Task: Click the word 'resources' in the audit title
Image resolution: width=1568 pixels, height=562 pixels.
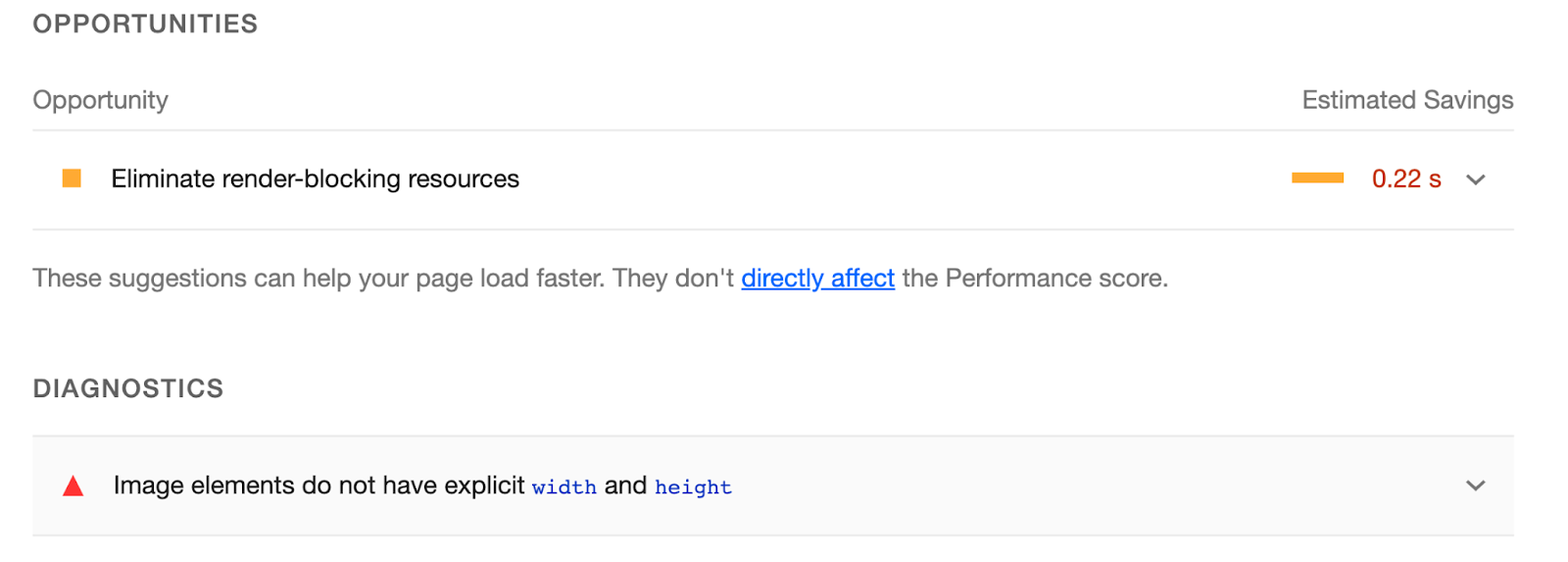Action: click(464, 179)
